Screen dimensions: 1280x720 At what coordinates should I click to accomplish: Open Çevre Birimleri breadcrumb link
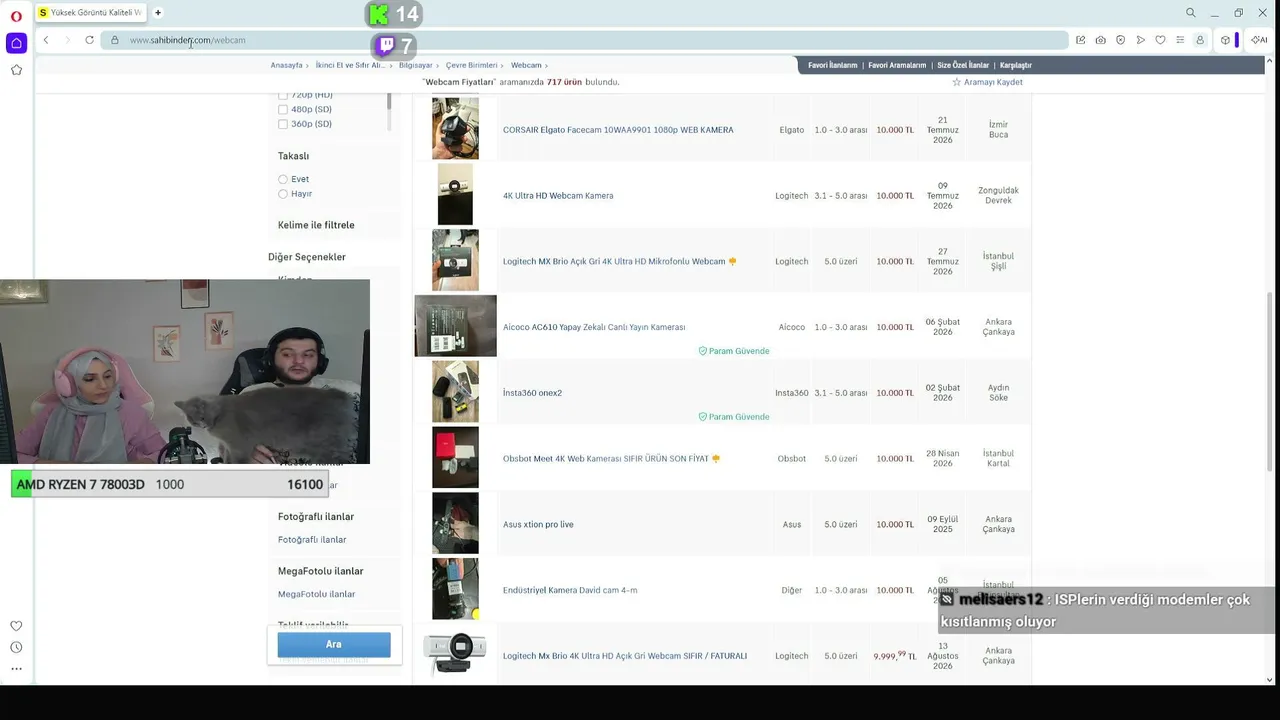tap(471, 65)
